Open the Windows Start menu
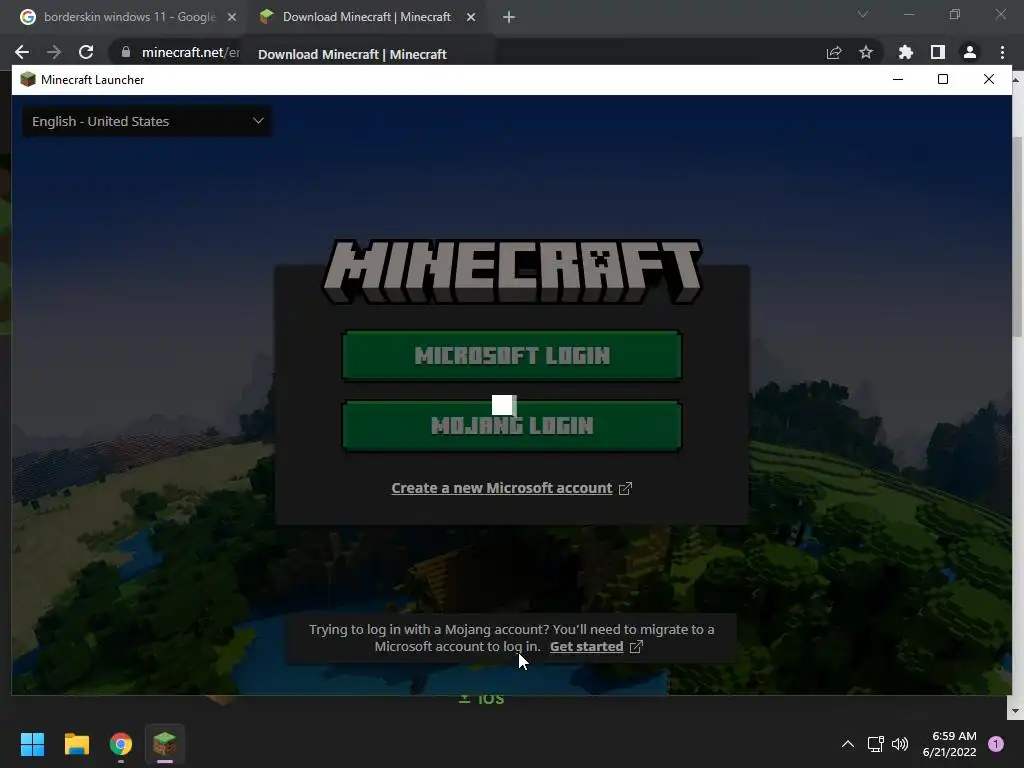Image resolution: width=1024 pixels, height=768 pixels. (x=32, y=744)
